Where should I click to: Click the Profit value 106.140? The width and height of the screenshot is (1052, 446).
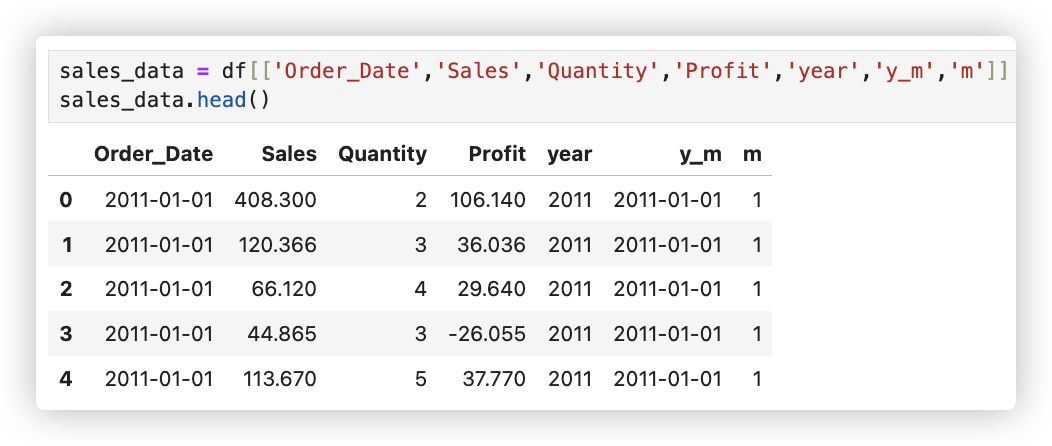click(x=487, y=200)
